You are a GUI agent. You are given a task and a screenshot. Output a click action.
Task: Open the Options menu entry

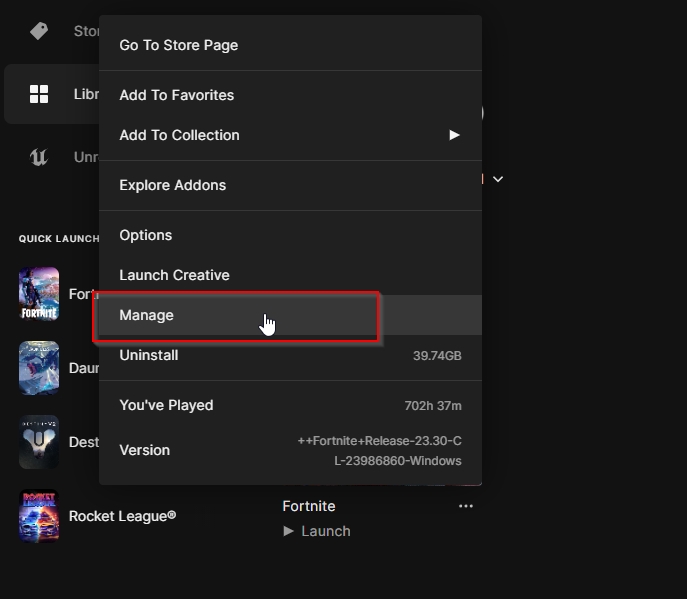290,235
